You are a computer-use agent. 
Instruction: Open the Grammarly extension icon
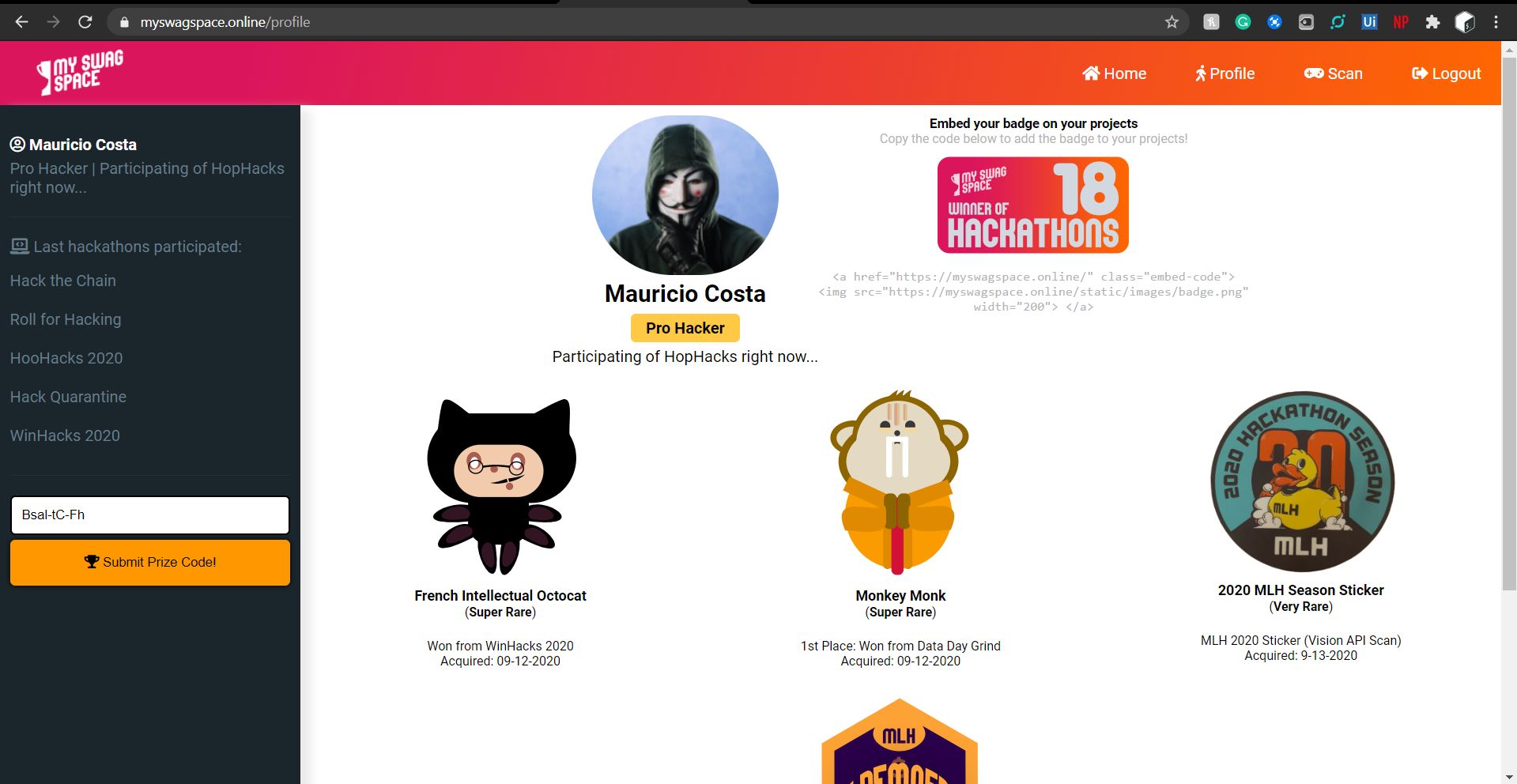[x=1243, y=22]
